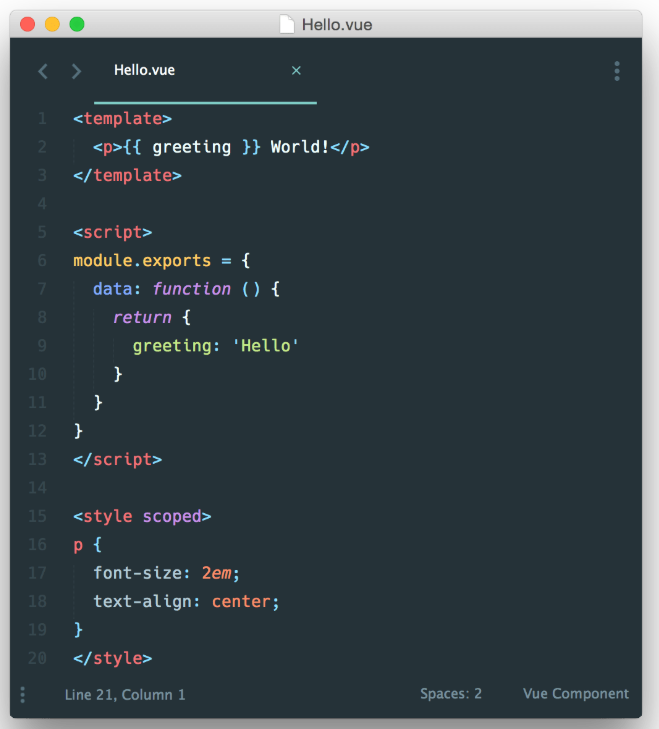Click line number 14 in gutter
The image size is (659, 729).
pos(37,488)
